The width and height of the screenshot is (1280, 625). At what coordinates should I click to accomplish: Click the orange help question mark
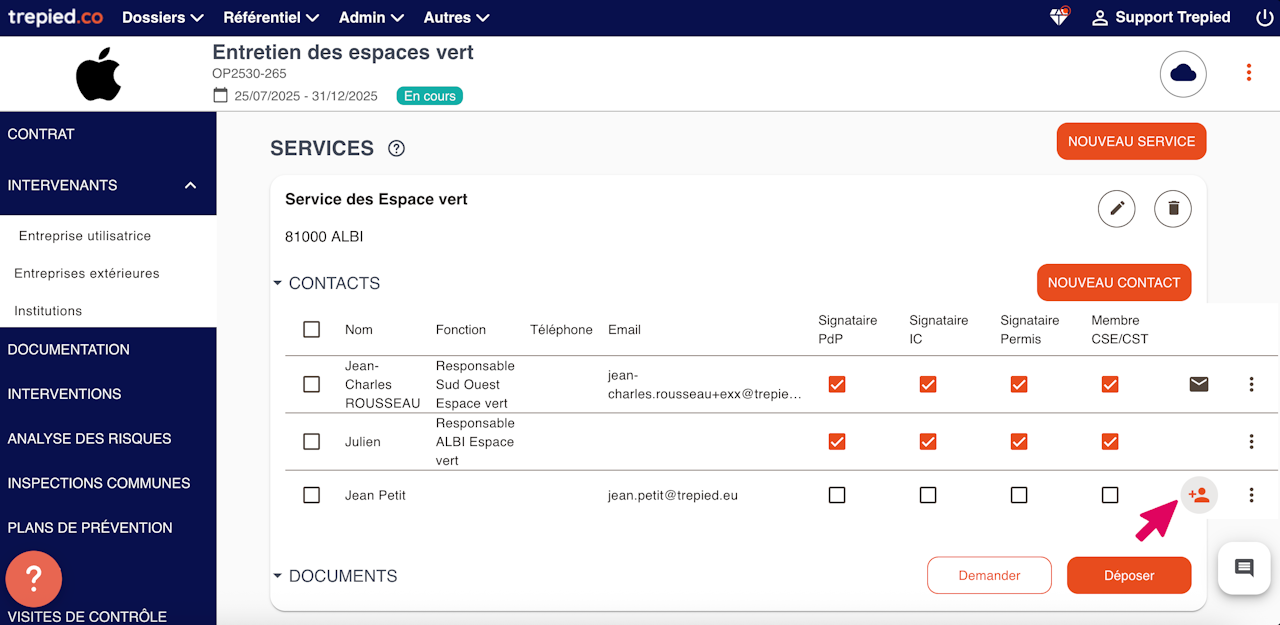coord(34,578)
